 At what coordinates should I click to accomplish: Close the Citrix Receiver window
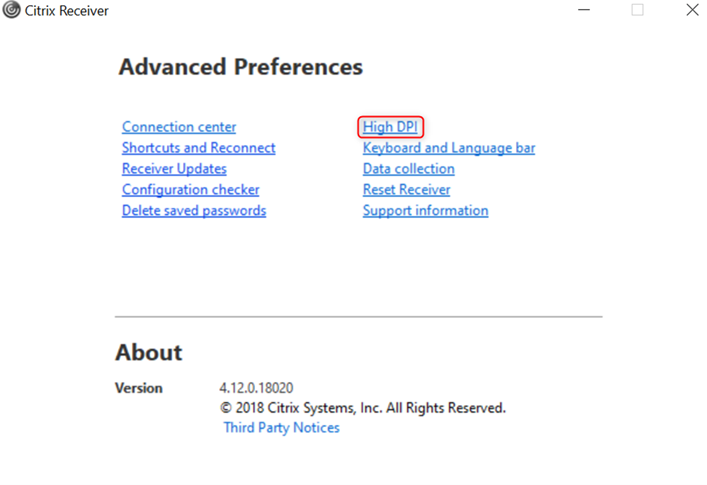pos(693,9)
